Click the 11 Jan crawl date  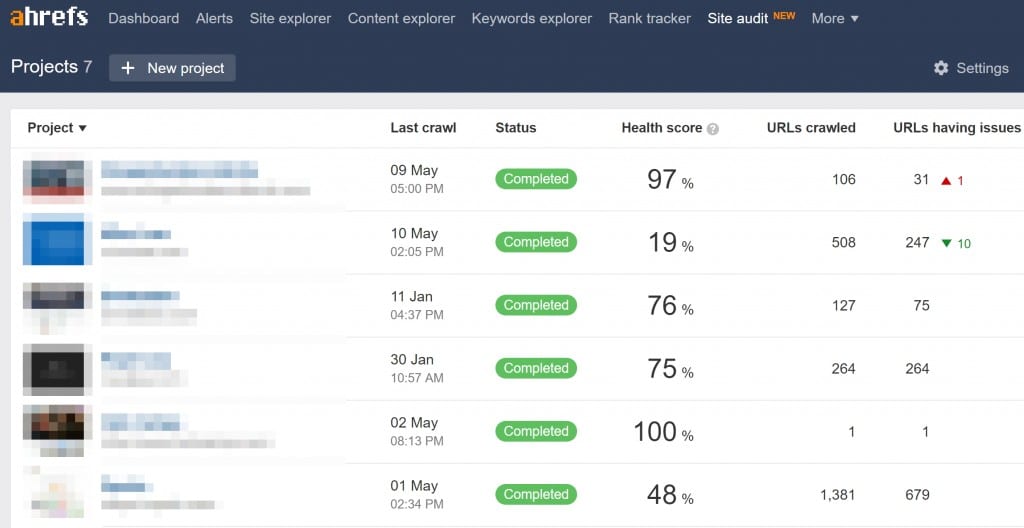tap(411, 297)
